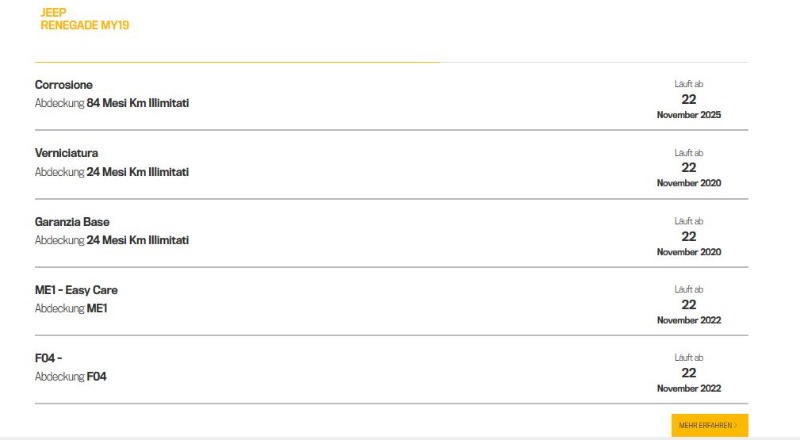Click the coverage text under Verniciatura

click(112, 172)
